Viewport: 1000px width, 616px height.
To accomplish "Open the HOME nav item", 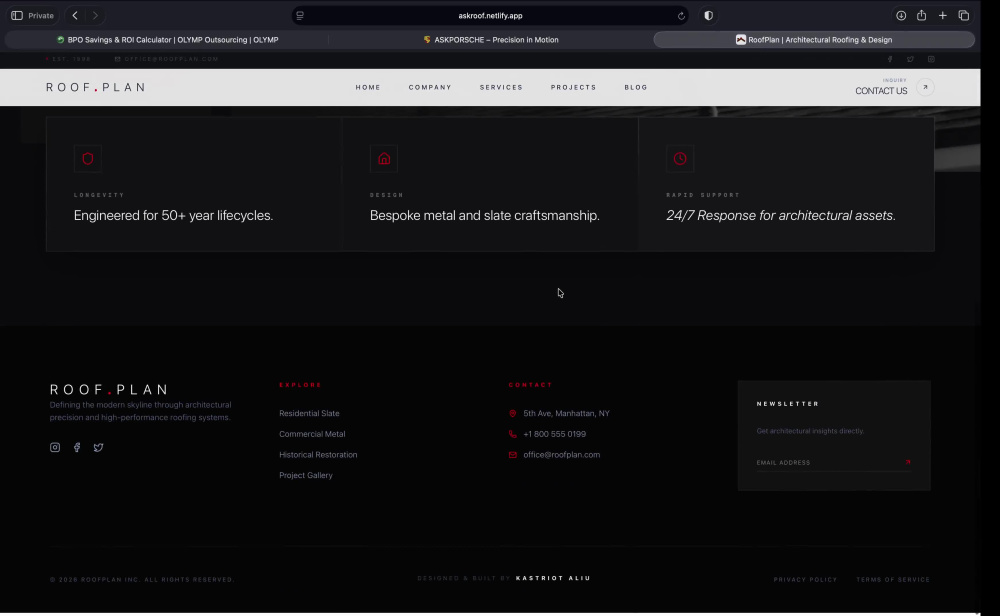I will pos(368,87).
